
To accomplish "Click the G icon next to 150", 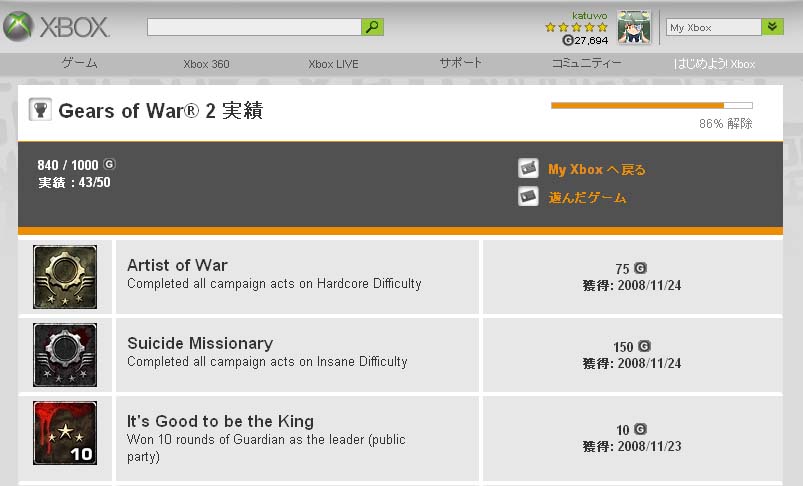I will tap(644, 346).
